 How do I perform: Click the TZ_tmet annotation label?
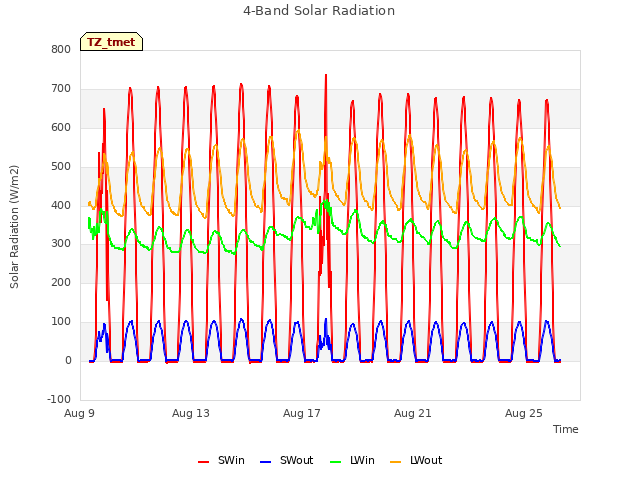(111, 42)
